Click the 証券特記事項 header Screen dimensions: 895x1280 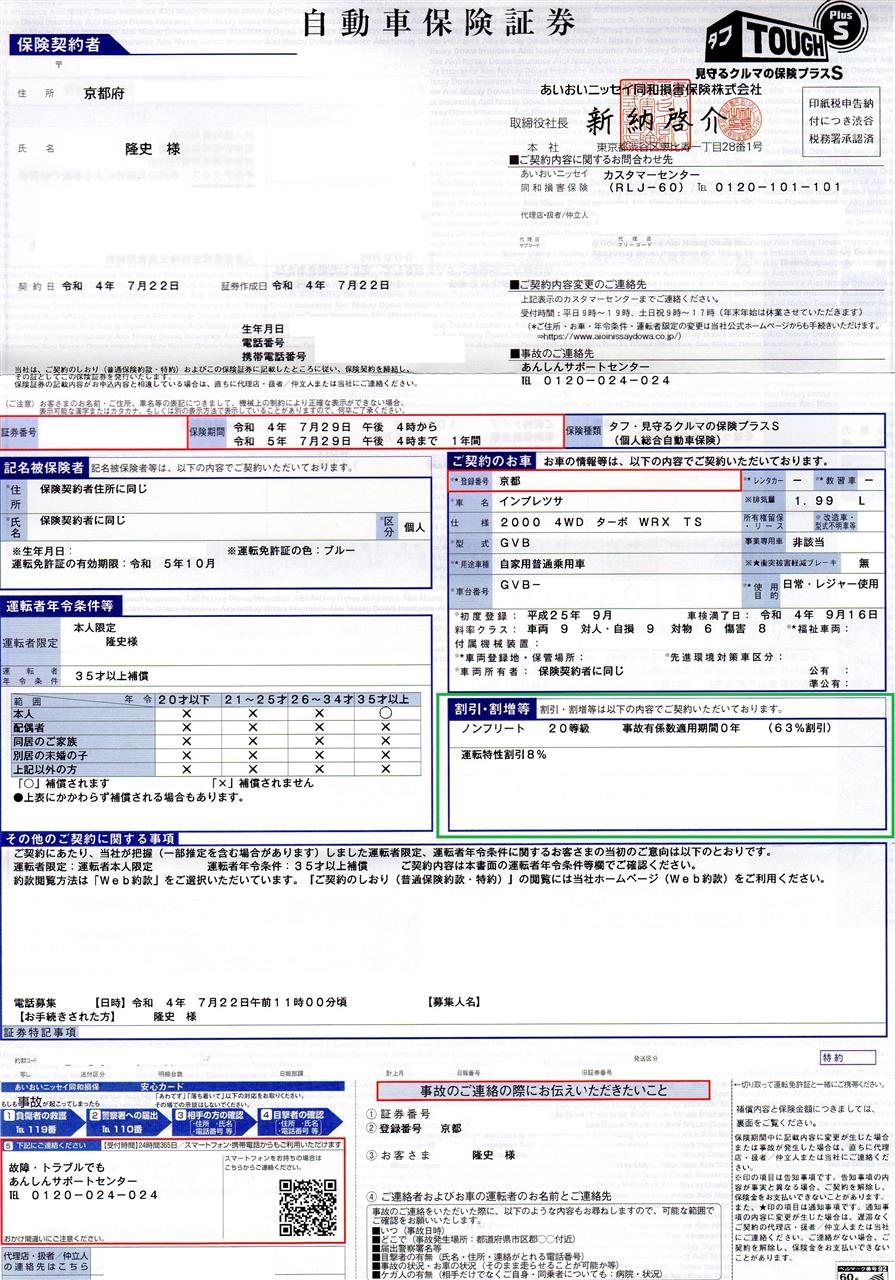tap(40, 1032)
